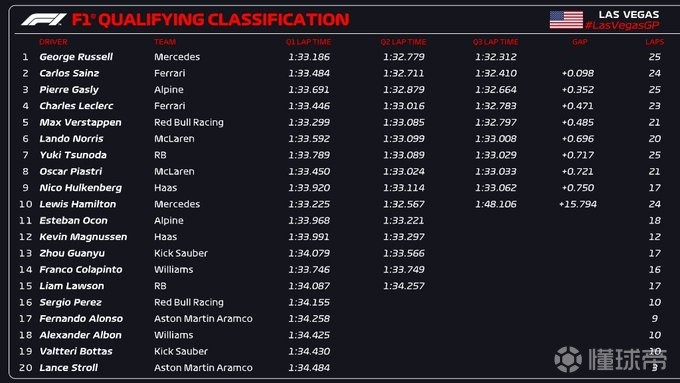Click Lewis Hamilton's Q3 time 1:48.106
The height and width of the screenshot is (383, 680).
point(496,204)
